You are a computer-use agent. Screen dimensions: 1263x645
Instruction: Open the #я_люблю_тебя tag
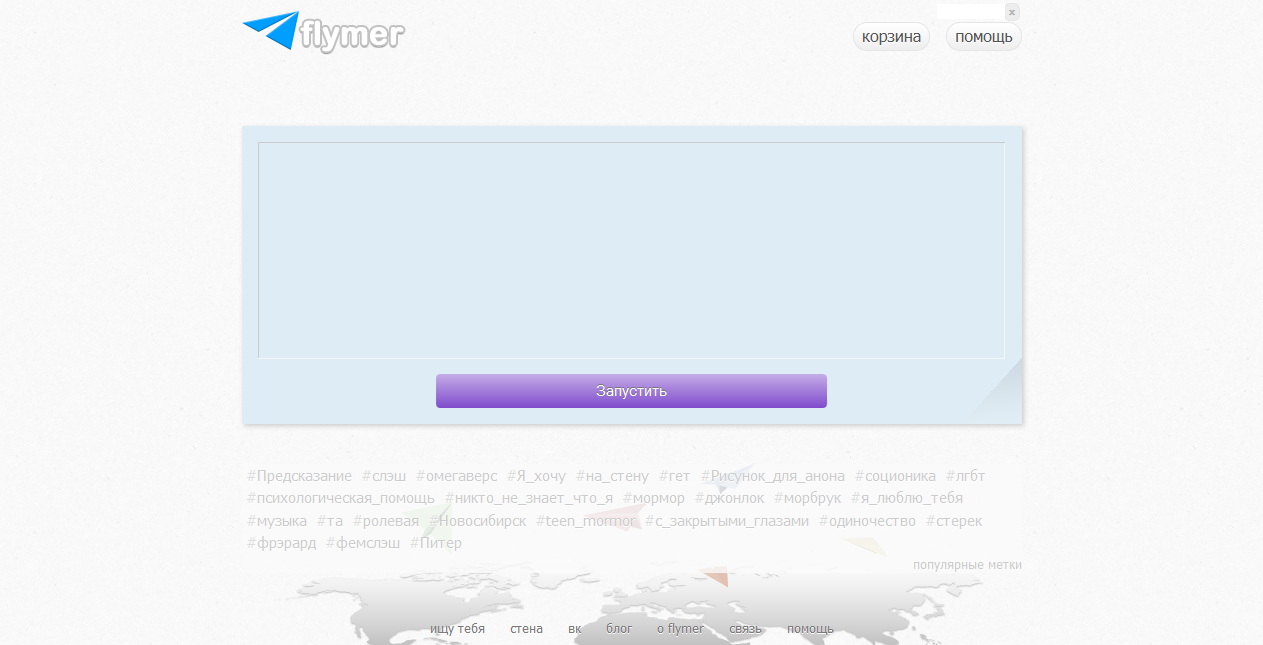[x=907, y=498]
